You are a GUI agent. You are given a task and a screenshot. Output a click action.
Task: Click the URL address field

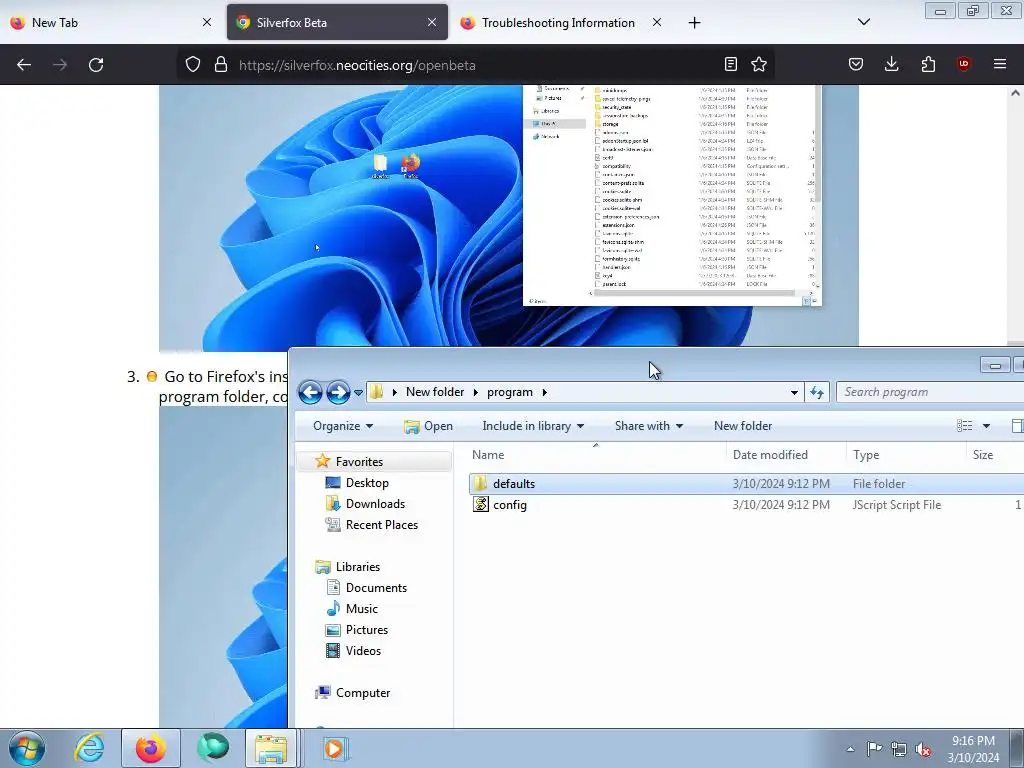pyautogui.click(x=475, y=65)
